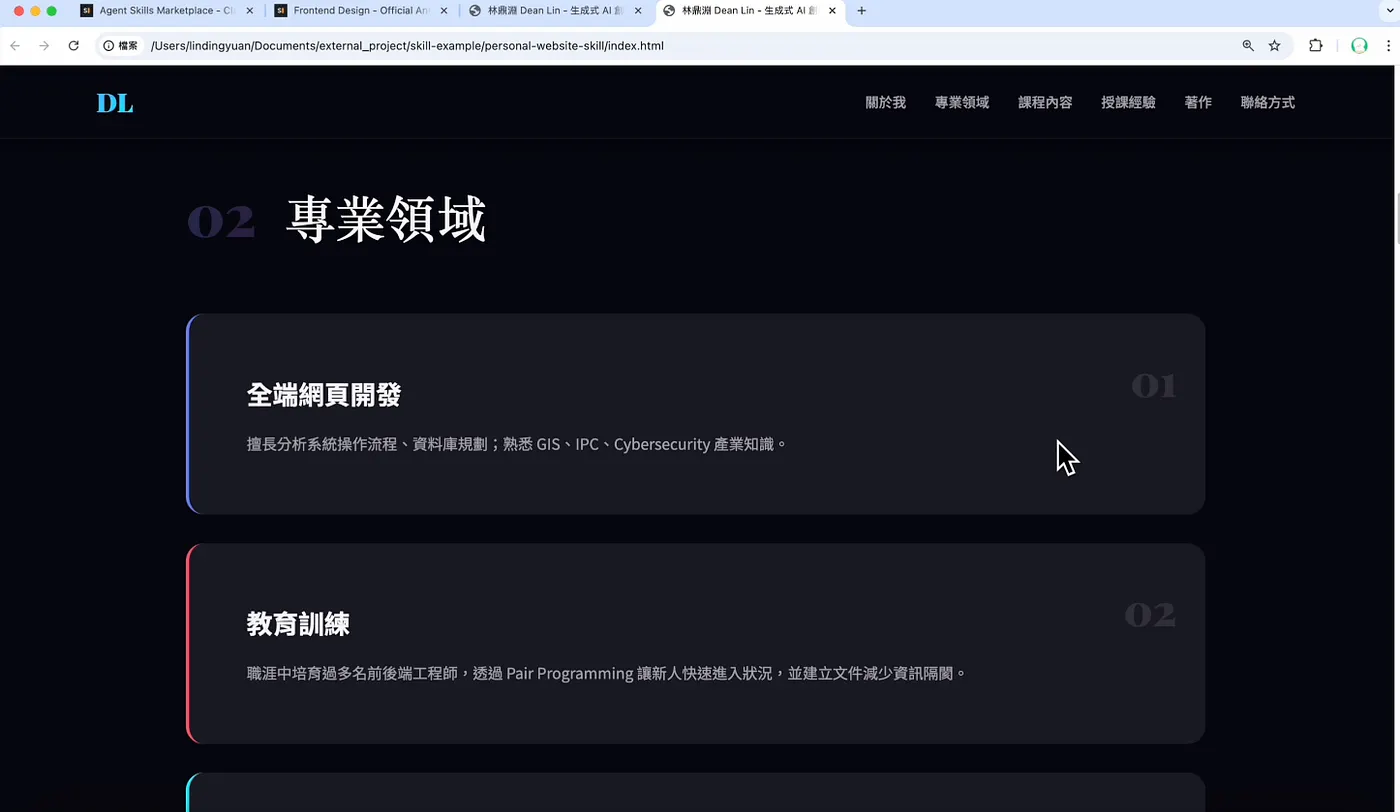Click the browser forward arrow
The height and width of the screenshot is (812, 1400).
(x=44, y=46)
